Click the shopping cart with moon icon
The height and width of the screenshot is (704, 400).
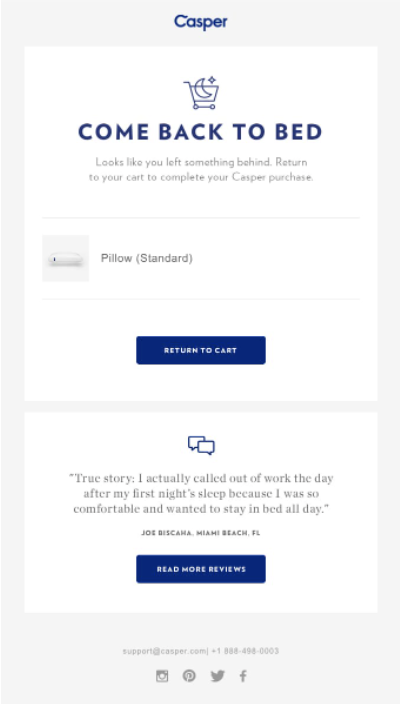coord(201,93)
